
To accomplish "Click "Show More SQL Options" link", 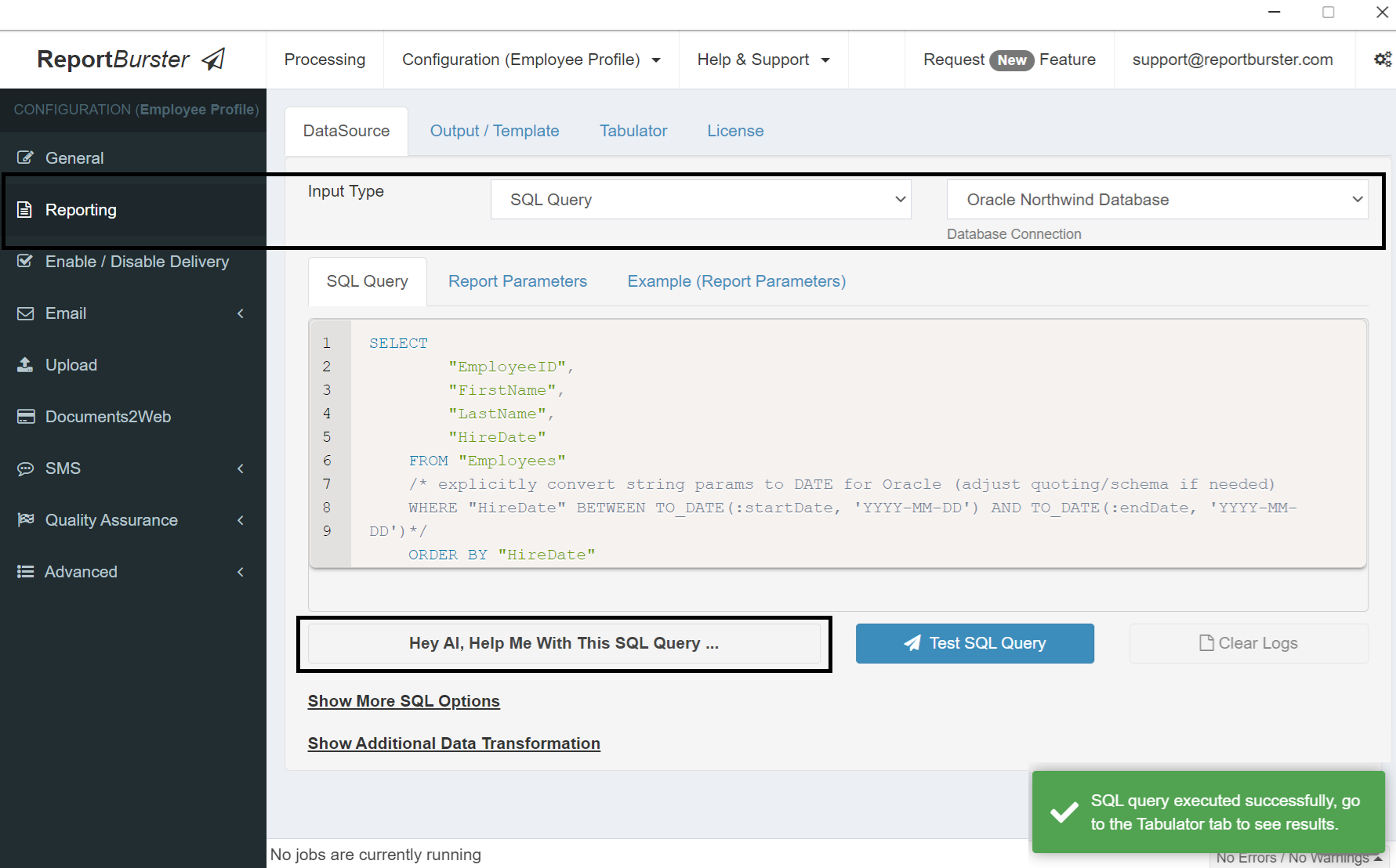I will coord(403,701).
